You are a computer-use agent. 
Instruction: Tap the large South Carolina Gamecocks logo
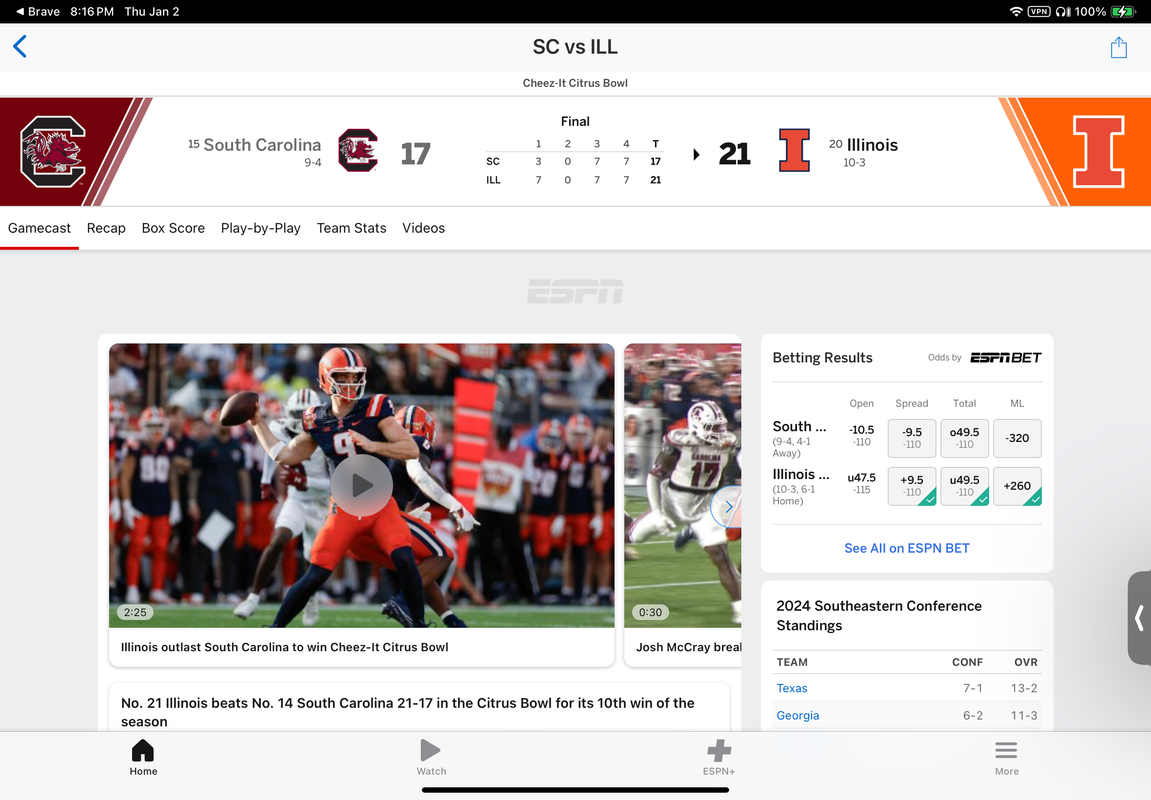tap(52, 151)
